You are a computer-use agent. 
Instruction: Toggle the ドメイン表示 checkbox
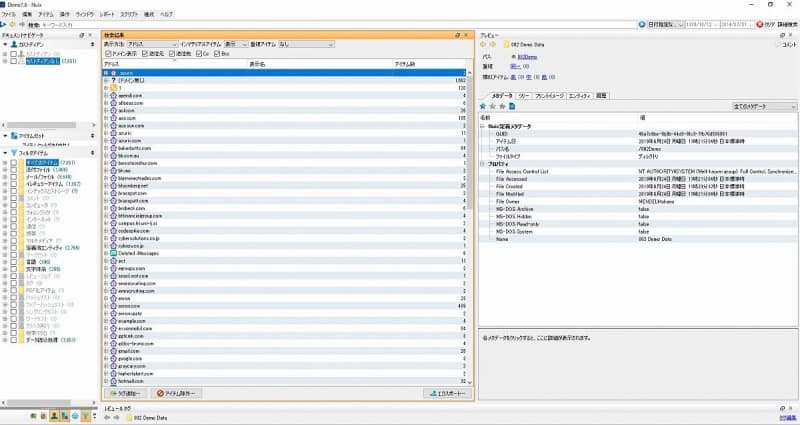108,54
